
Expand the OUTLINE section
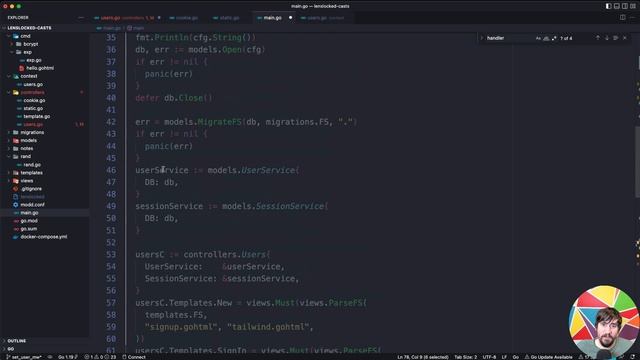tap(45, 341)
